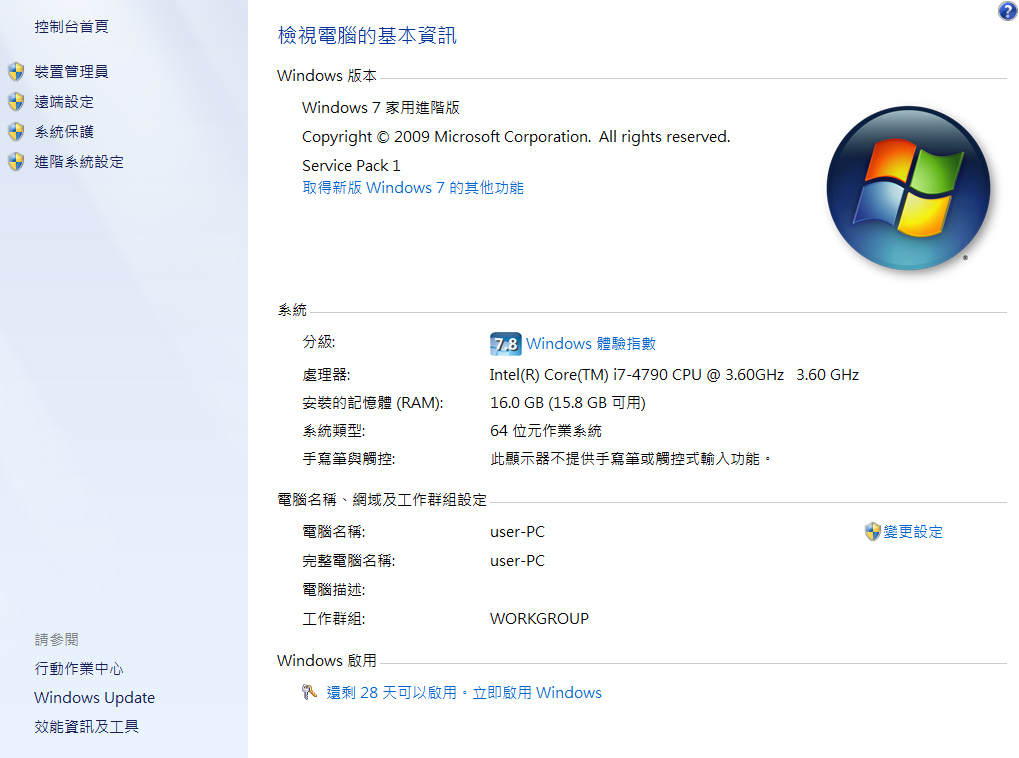Open 取得新版 Windows 7 的其他功能 link
Image resolution: width=1019 pixels, height=758 pixels.
[413, 188]
